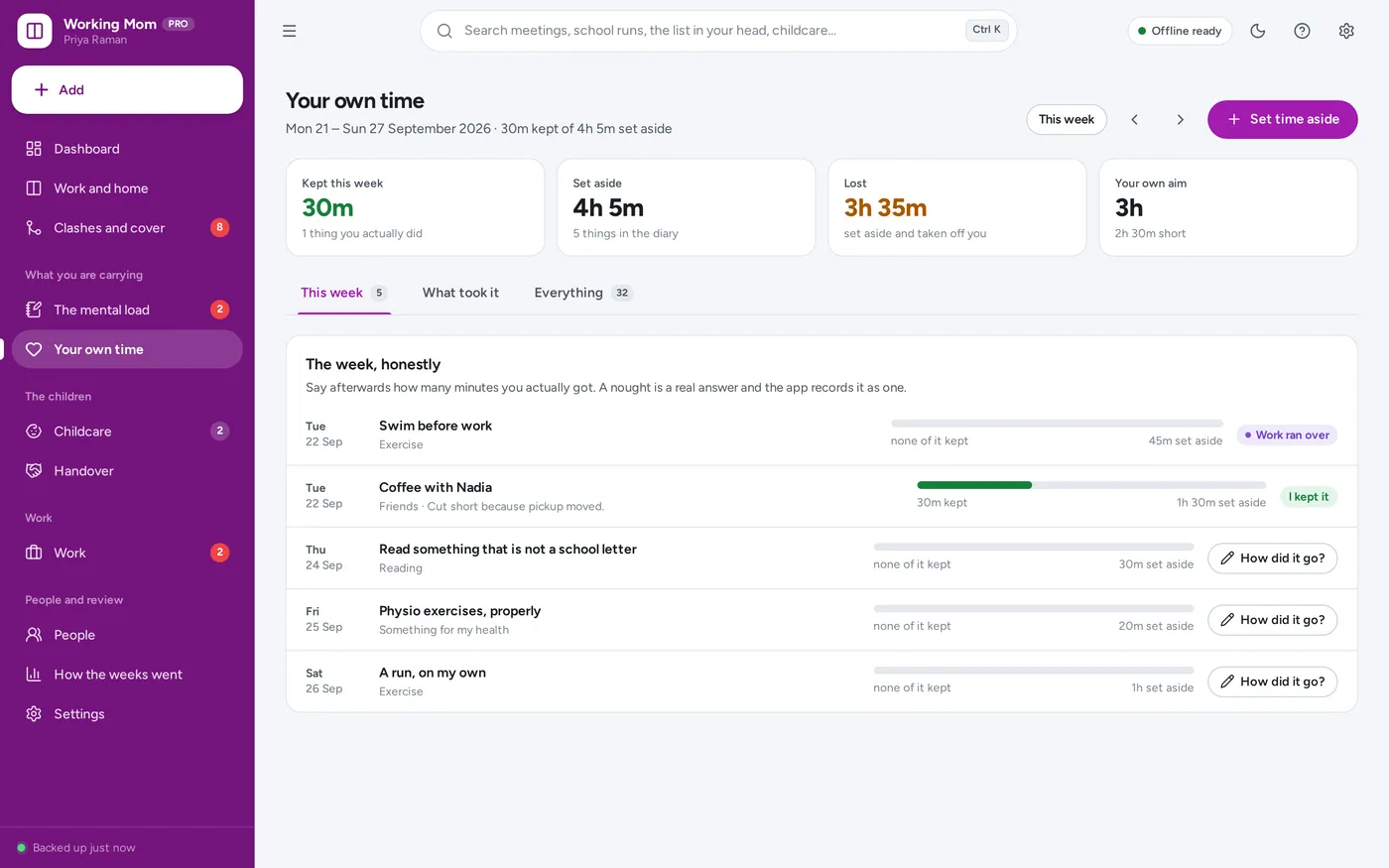Image resolution: width=1389 pixels, height=868 pixels.
Task: Click the plus icon on Add button
Action: coord(42,90)
